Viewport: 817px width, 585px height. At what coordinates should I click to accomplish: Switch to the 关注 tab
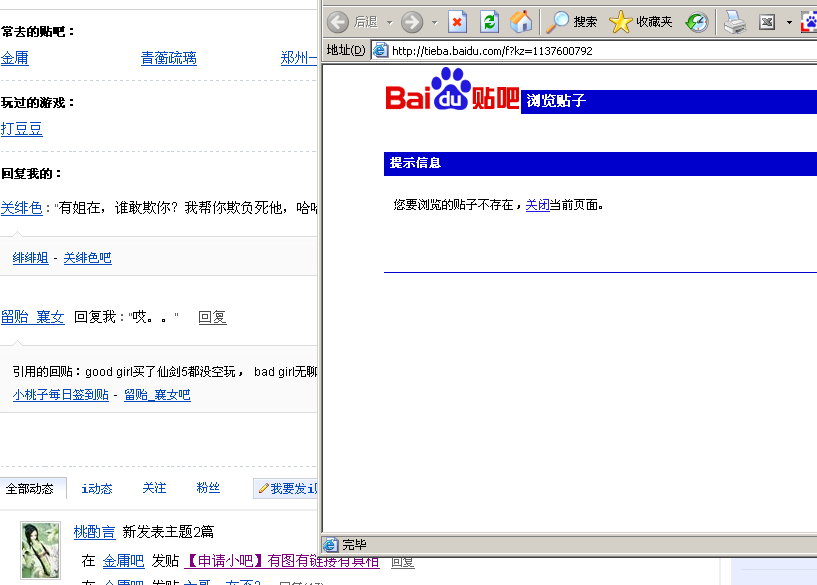click(154, 488)
